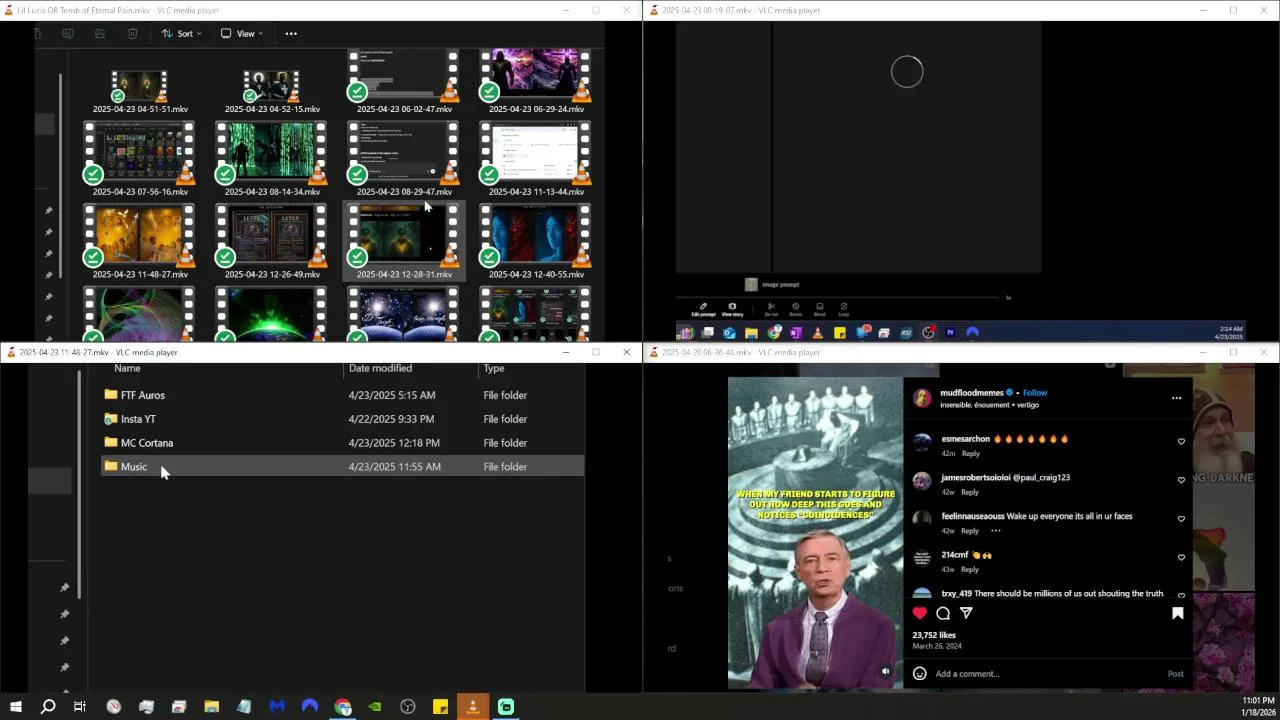Open Google Chrome from the taskbar

tap(343, 707)
